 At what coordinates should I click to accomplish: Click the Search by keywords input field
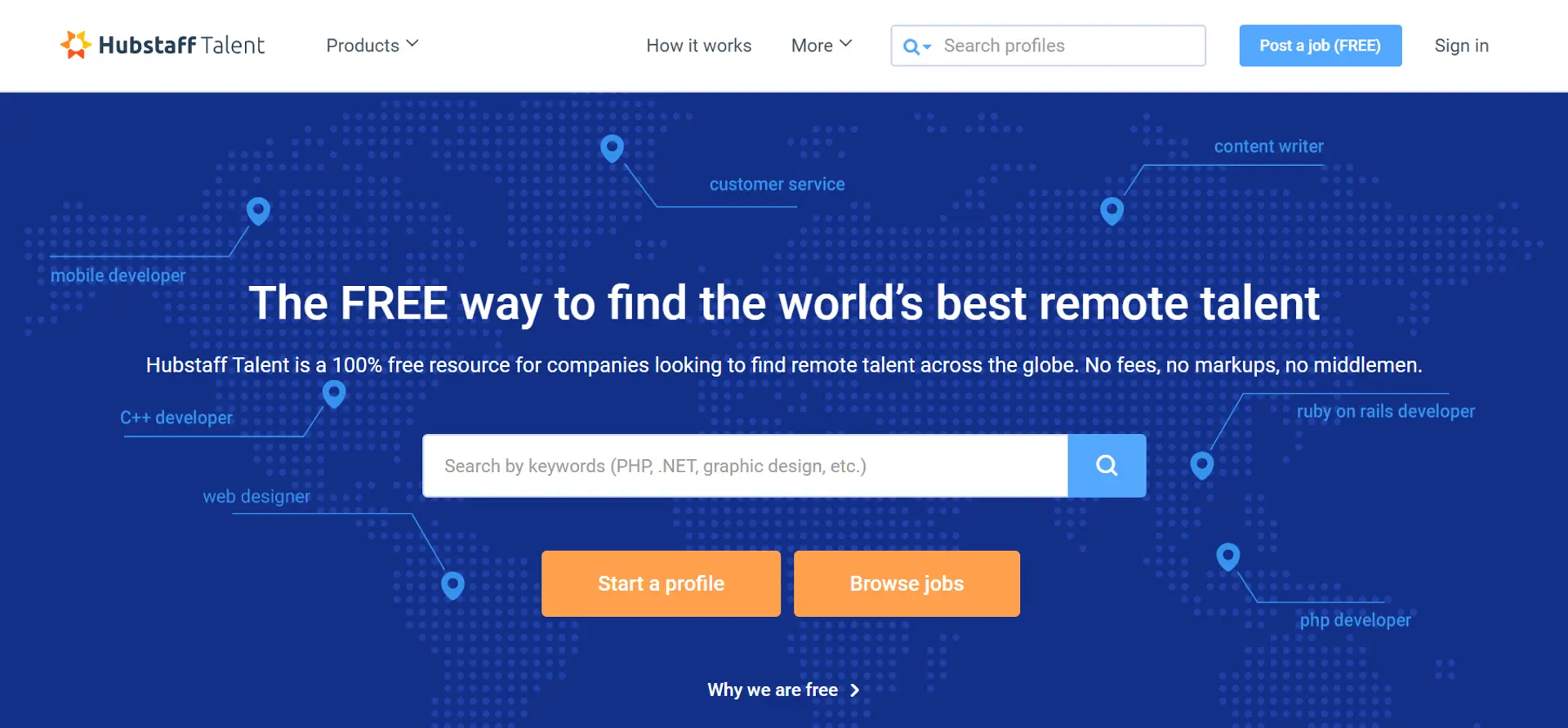coord(745,466)
